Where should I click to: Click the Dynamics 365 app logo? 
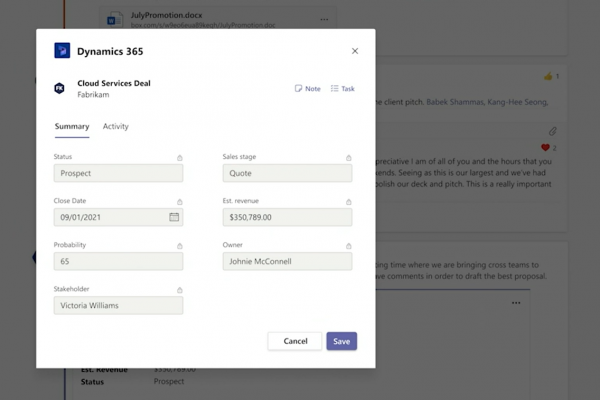tap(62, 51)
